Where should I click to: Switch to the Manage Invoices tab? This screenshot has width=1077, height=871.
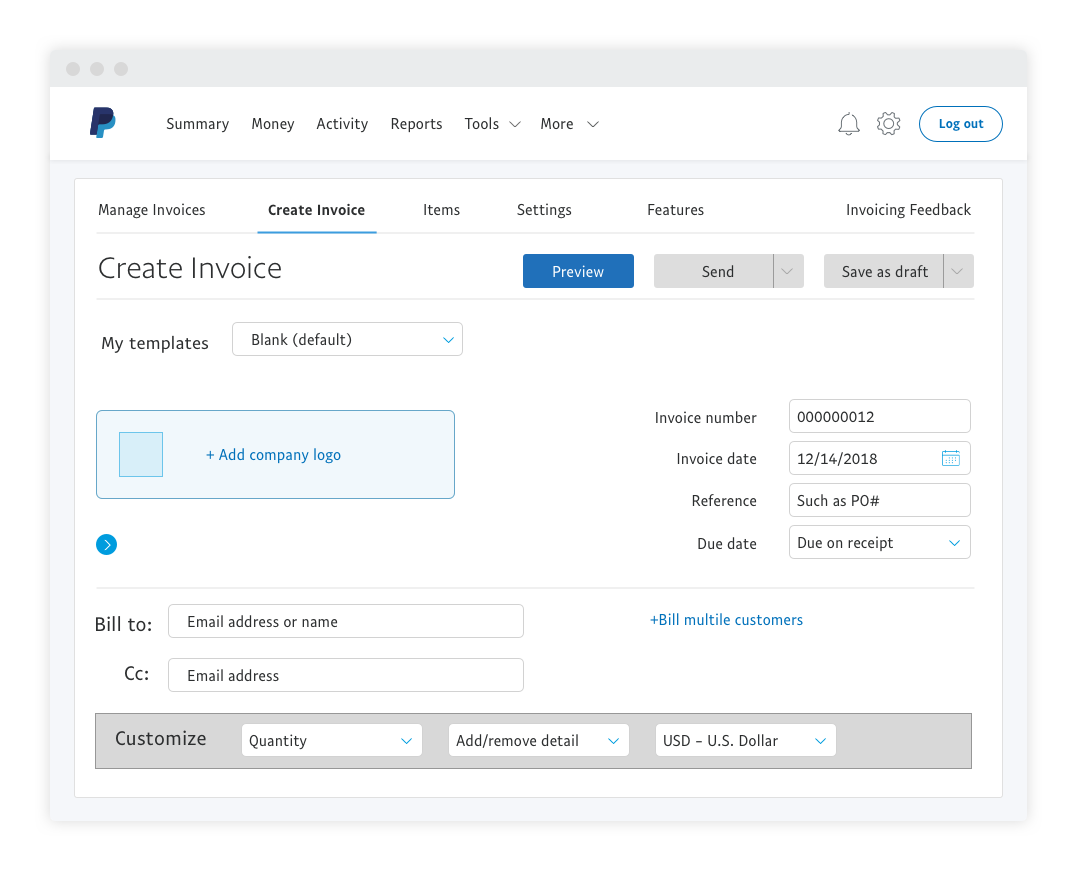(x=152, y=210)
